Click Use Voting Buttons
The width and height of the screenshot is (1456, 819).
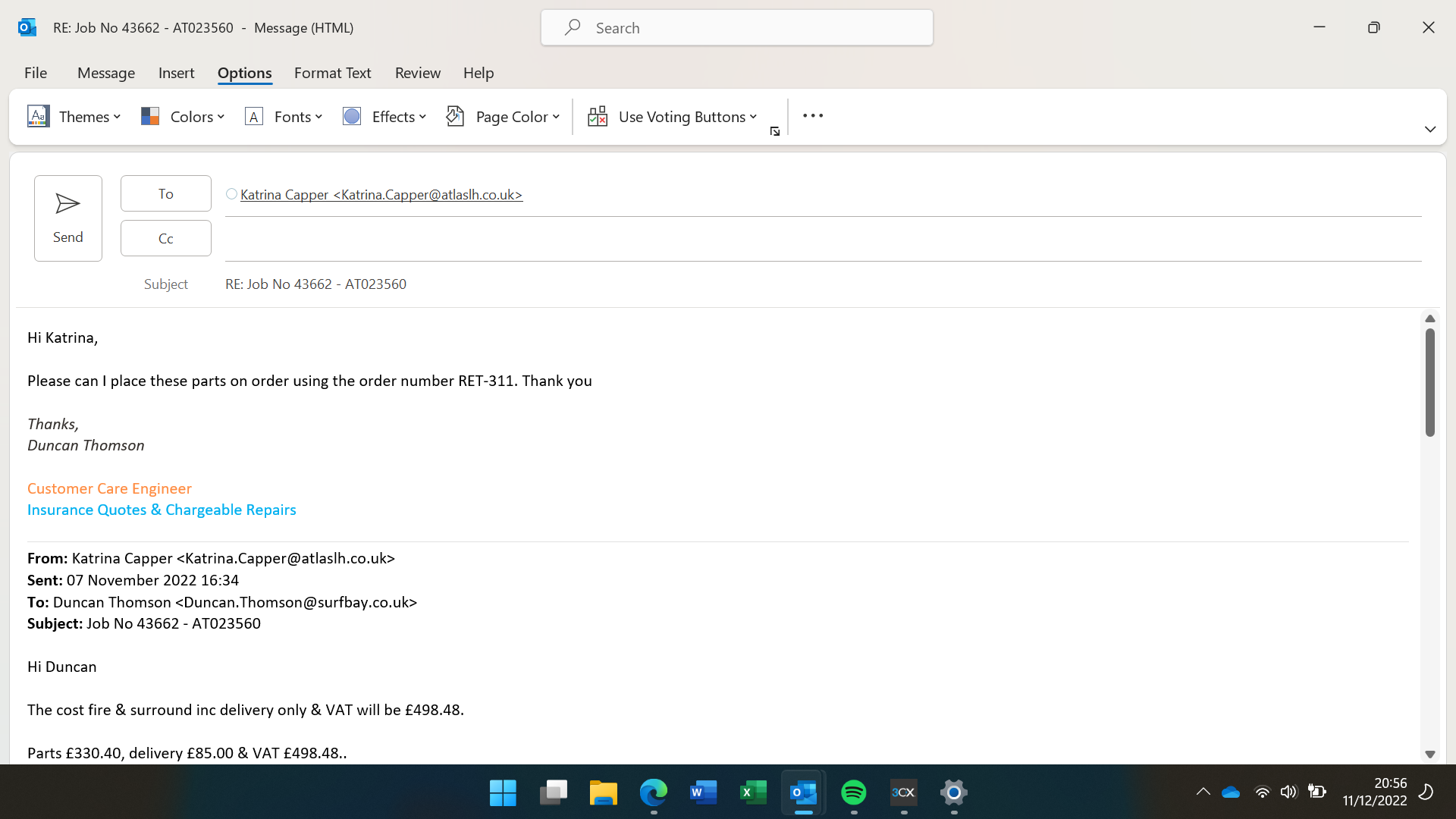(673, 117)
